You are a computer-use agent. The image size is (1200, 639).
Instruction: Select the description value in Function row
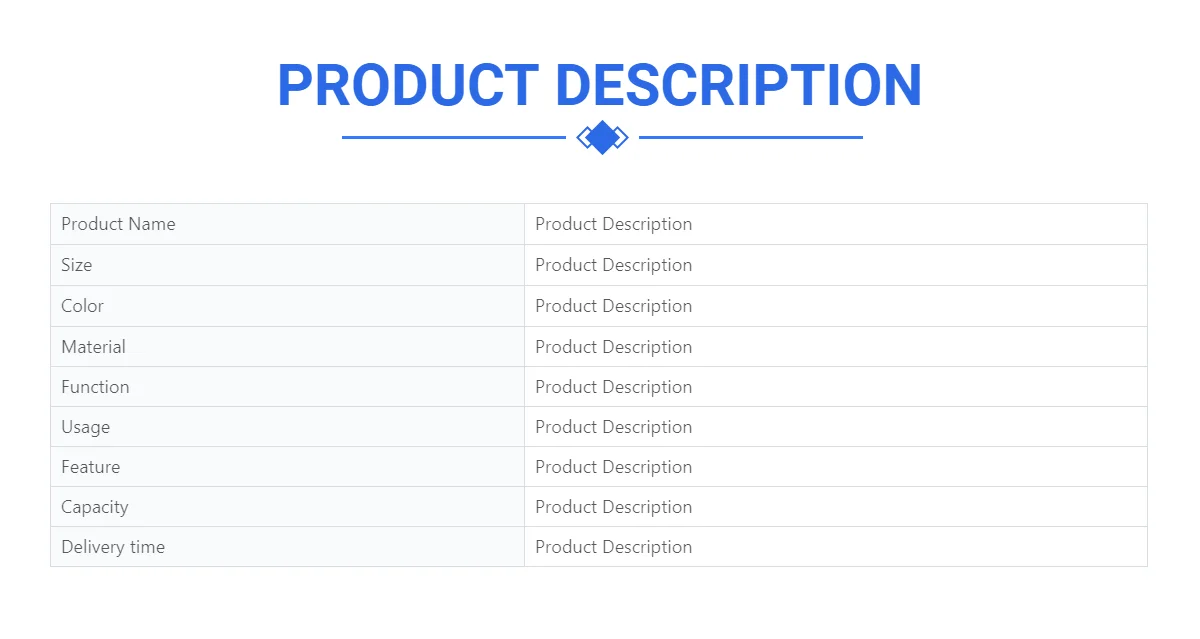click(613, 387)
